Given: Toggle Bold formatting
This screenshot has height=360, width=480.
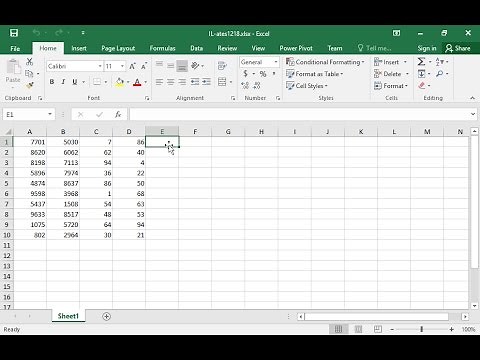Looking at the screenshot, I should click(x=52, y=82).
